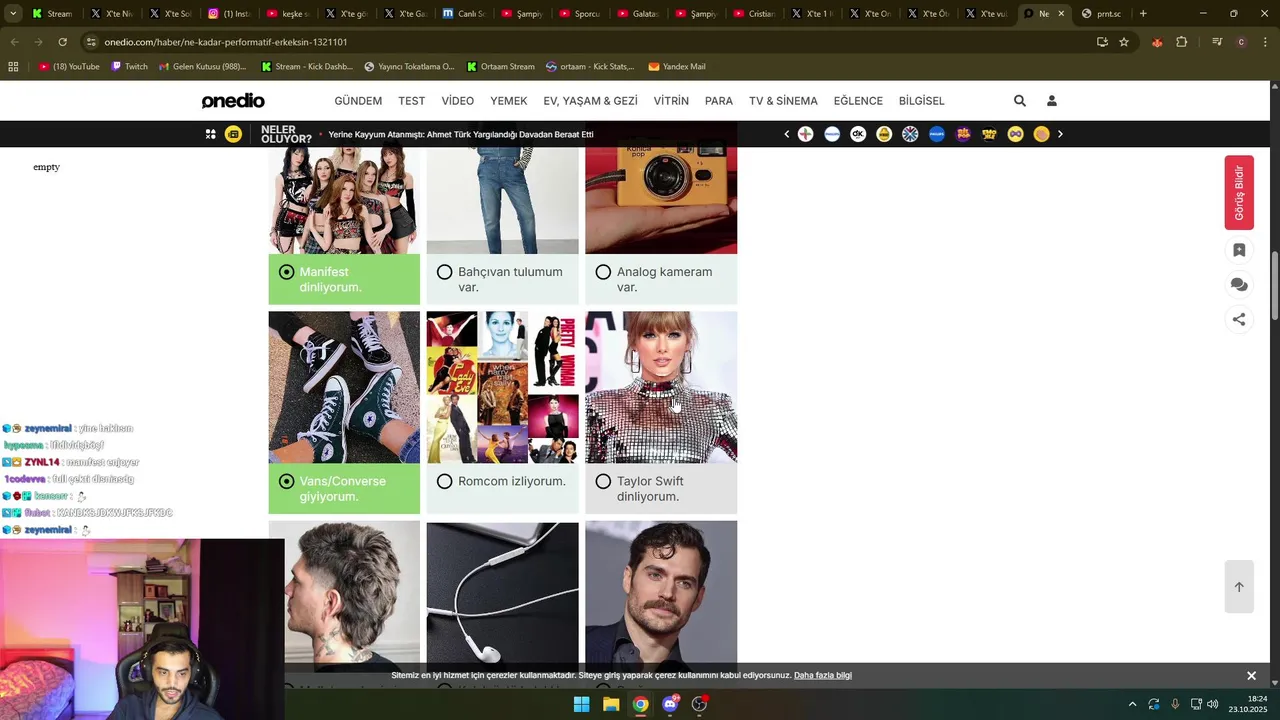Open the GÜNDEM menu

(x=358, y=101)
